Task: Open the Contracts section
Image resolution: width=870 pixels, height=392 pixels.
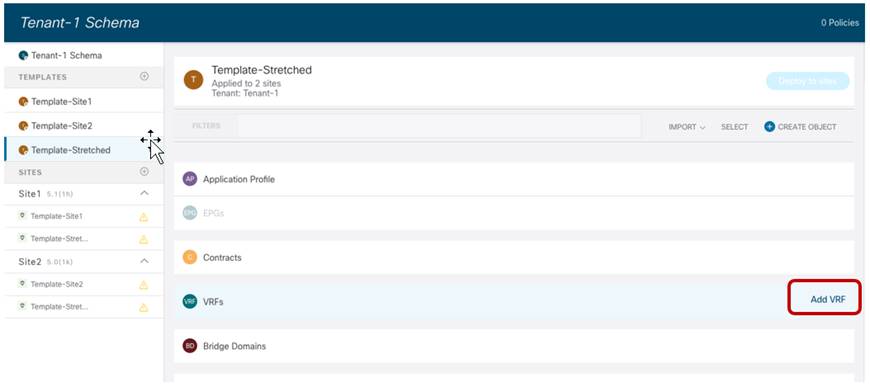Action: click(x=514, y=257)
